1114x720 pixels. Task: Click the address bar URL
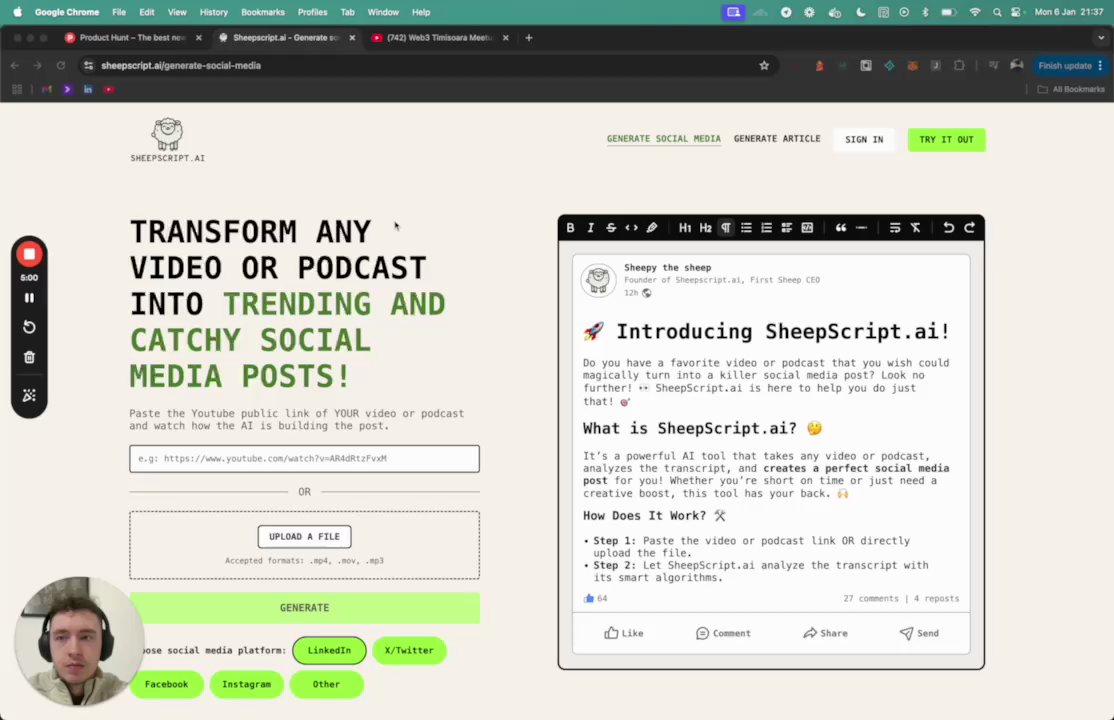[x=180, y=65]
